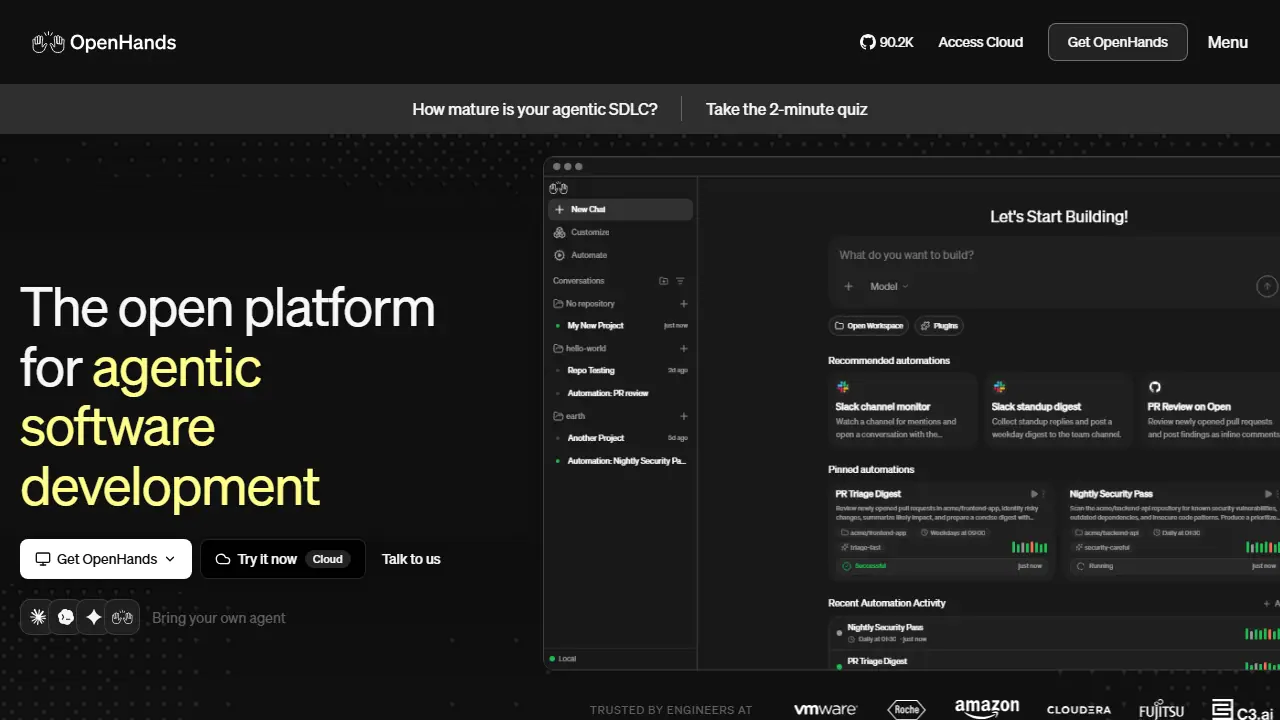1280x720 pixels.
Task: Click the Access Cloud link
Action: pyautogui.click(x=981, y=42)
